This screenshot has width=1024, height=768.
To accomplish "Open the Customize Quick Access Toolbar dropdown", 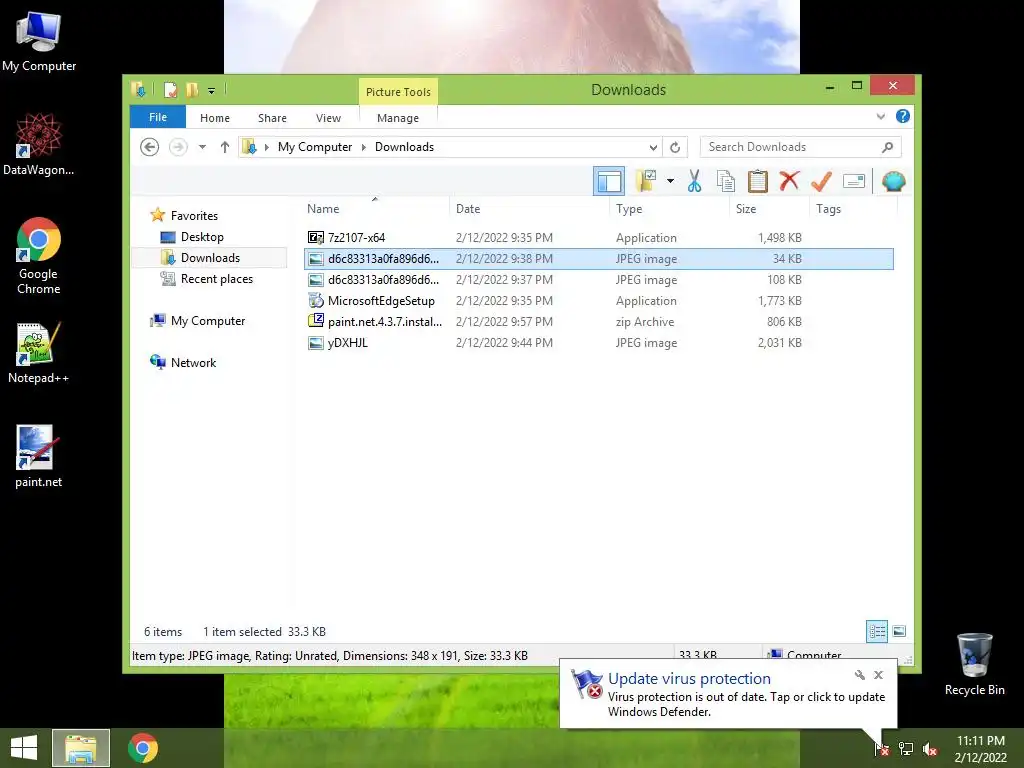I will pos(212,91).
